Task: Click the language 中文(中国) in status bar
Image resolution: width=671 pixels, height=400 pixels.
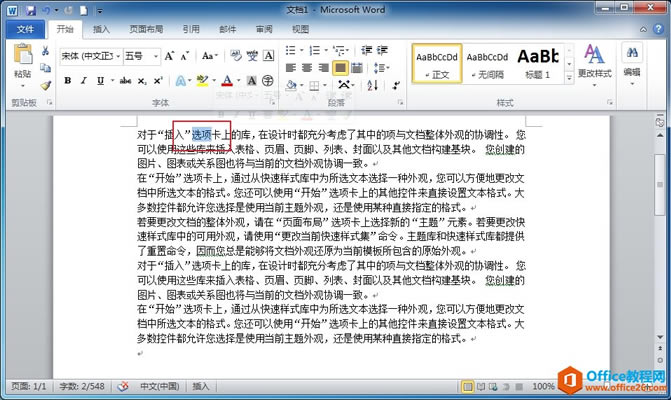Action: [159, 386]
